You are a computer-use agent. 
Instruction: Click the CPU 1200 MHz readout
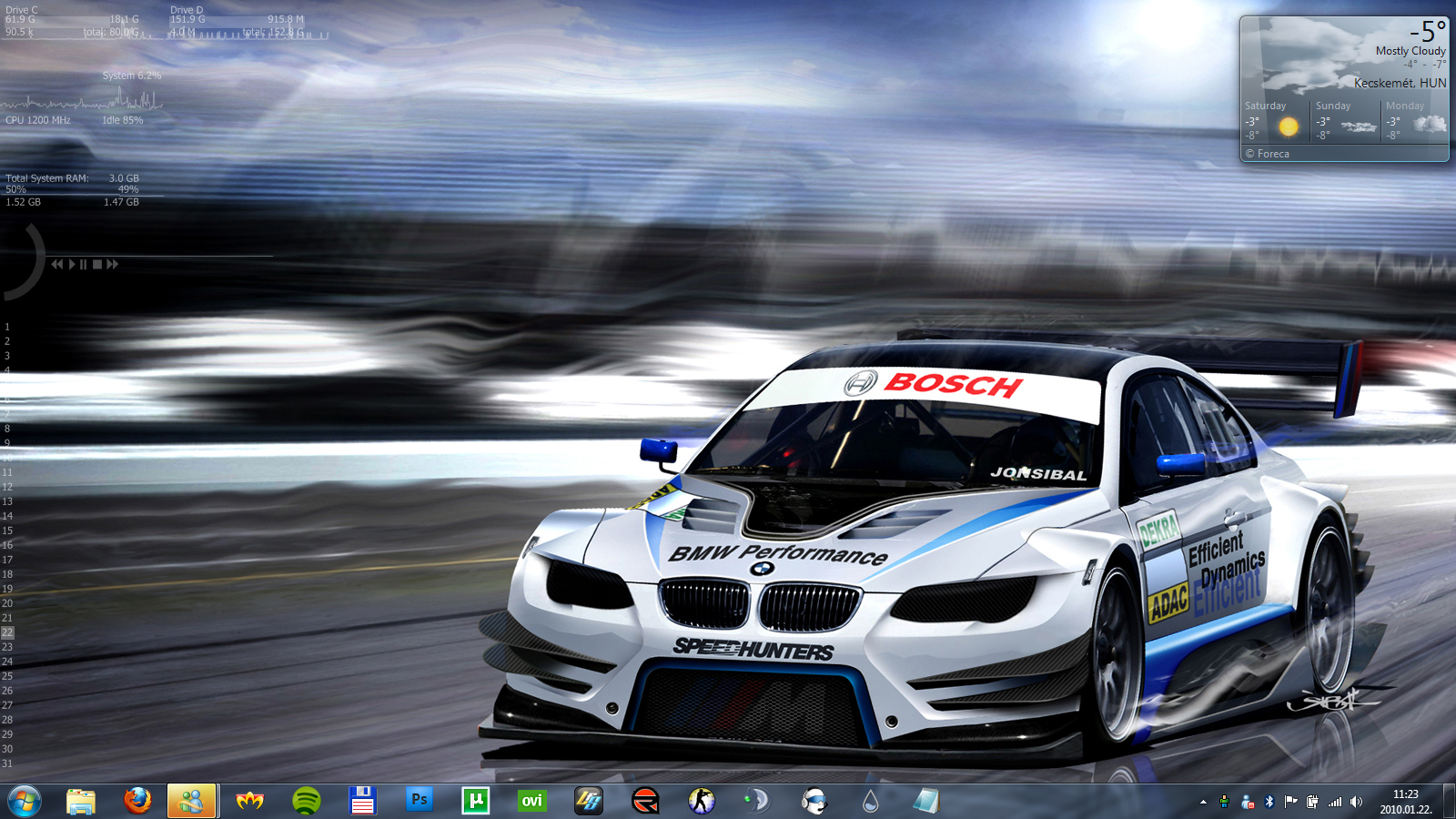pos(38,120)
